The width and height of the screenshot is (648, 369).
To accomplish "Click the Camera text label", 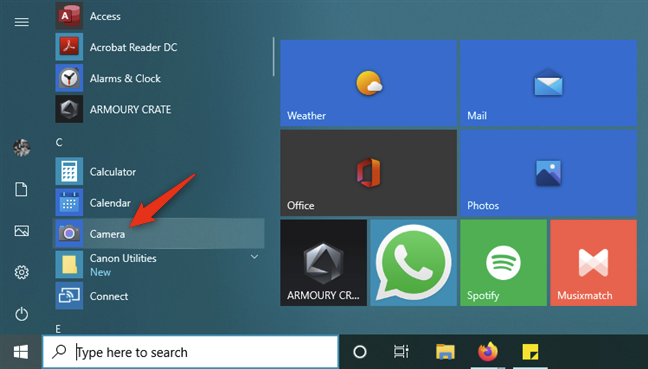I will click(x=107, y=234).
